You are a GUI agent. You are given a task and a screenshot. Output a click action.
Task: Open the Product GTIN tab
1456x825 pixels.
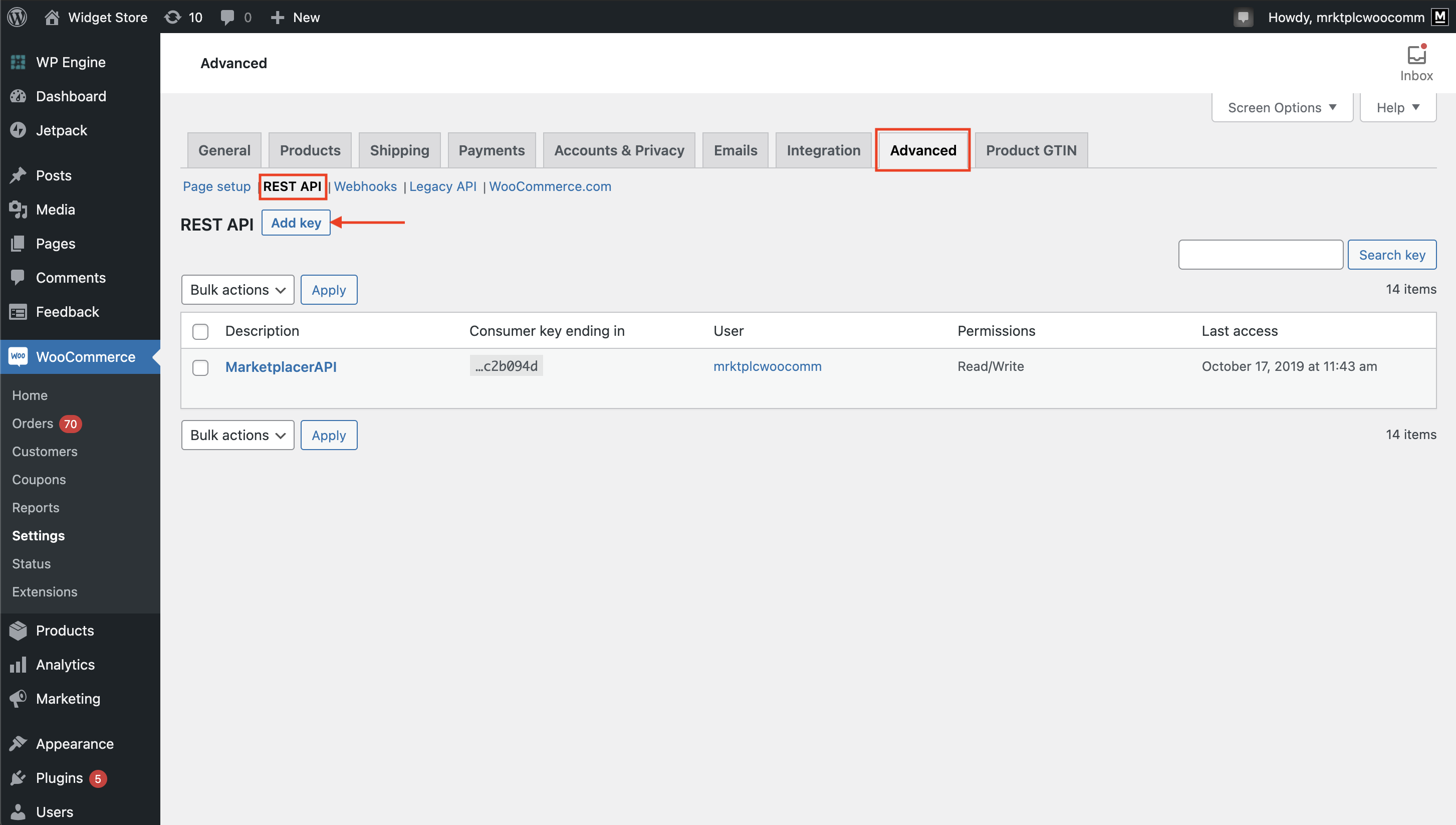[x=1031, y=150]
